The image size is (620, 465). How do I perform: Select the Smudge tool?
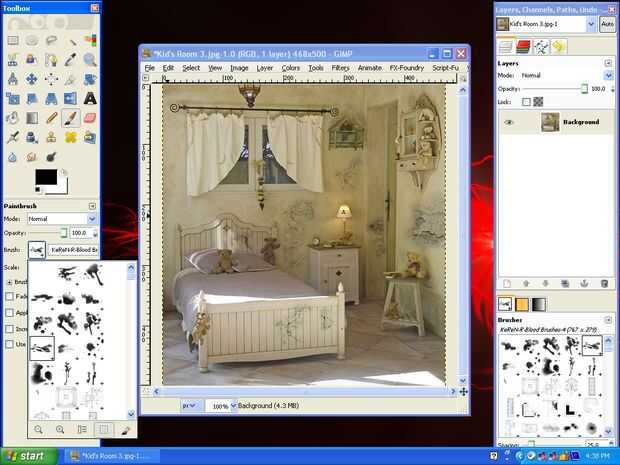coord(32,157)
